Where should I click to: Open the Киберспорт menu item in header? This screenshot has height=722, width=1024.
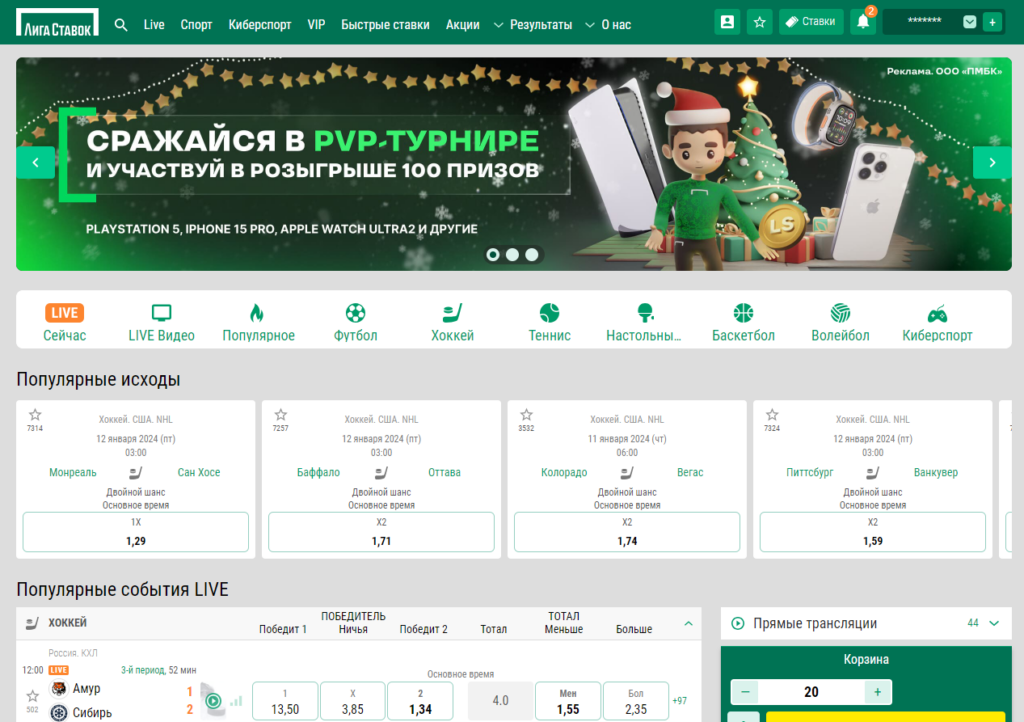[260, 25]
